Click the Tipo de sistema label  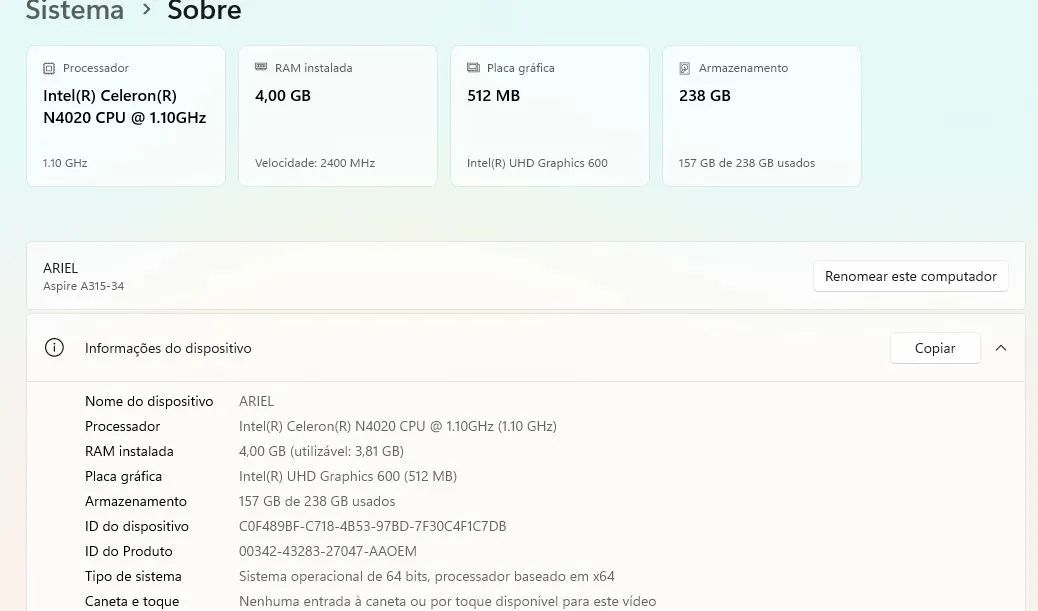point(133,577)
